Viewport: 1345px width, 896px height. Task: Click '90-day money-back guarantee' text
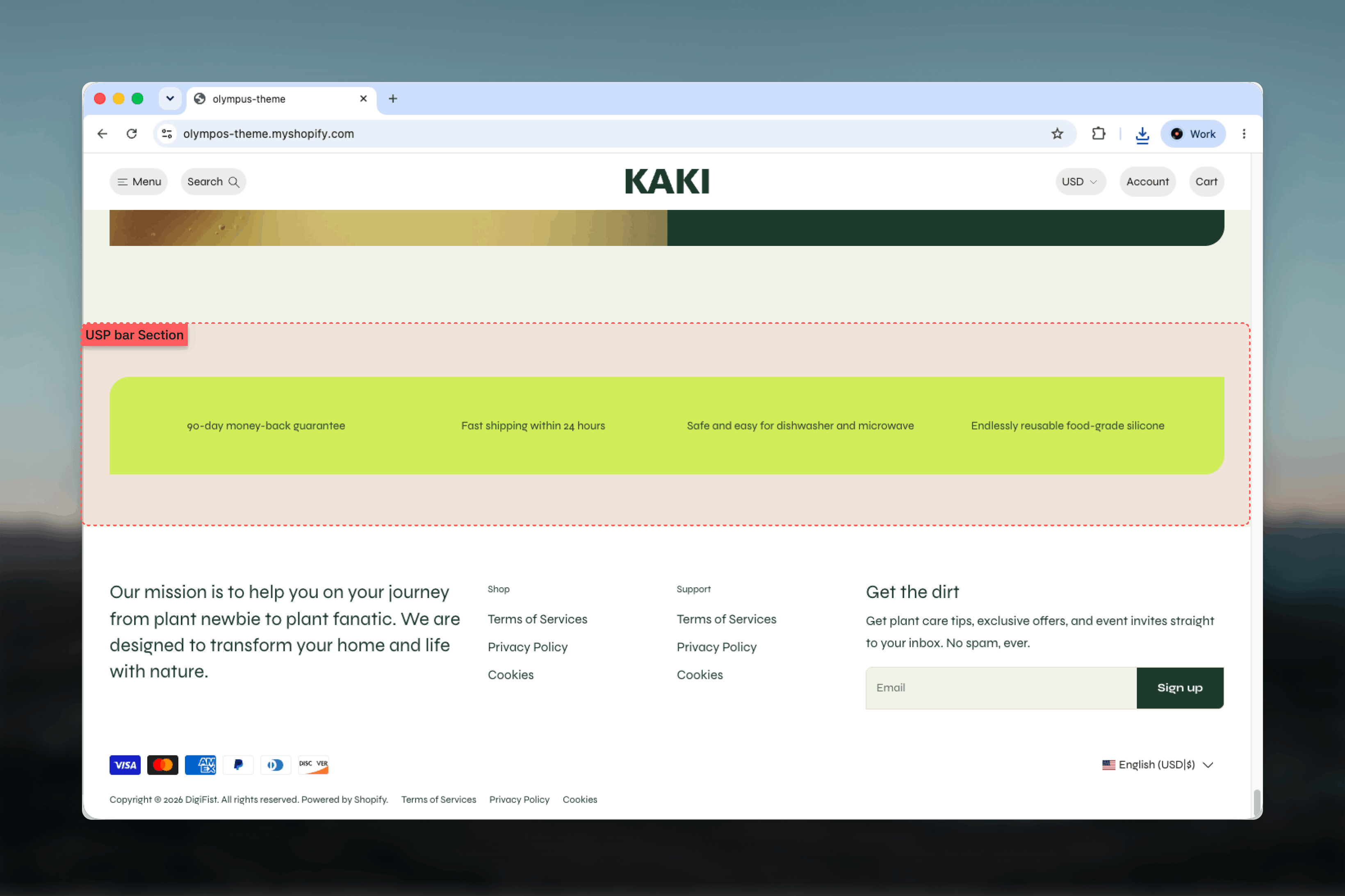pos(266,426)
